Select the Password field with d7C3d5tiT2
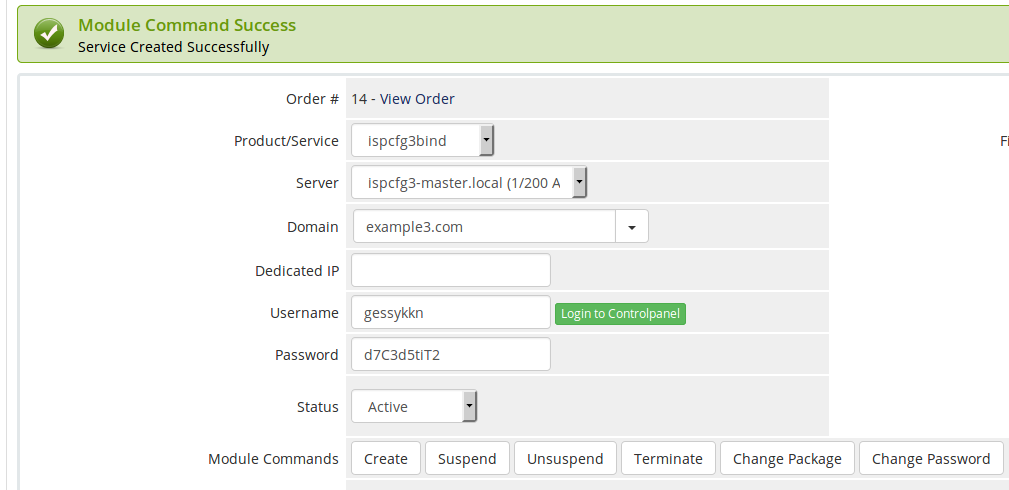Viewport: 1009px width, 490px height. click(x=450, y=354)
